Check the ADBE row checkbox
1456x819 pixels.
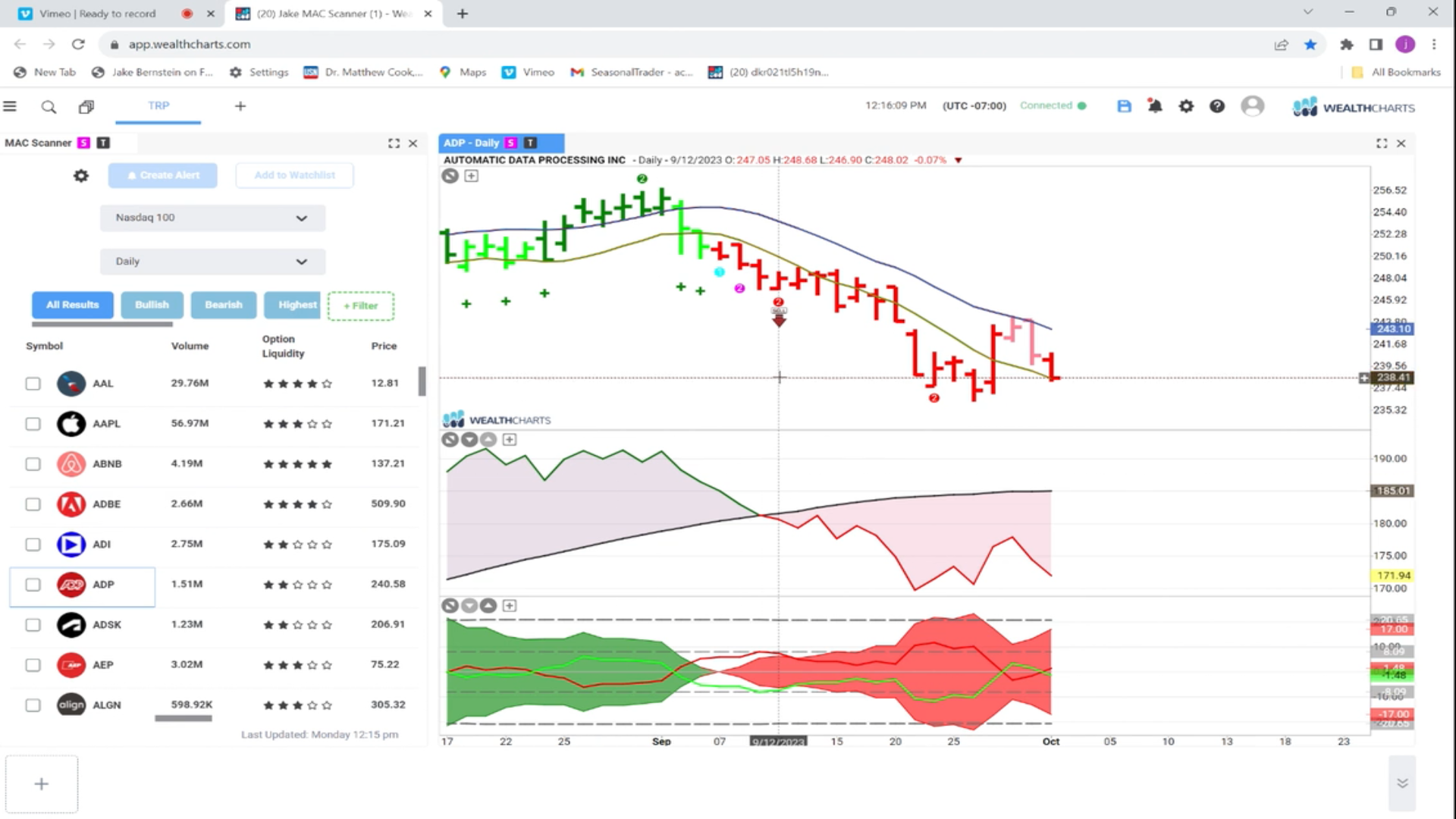click(x=33, y=504)
